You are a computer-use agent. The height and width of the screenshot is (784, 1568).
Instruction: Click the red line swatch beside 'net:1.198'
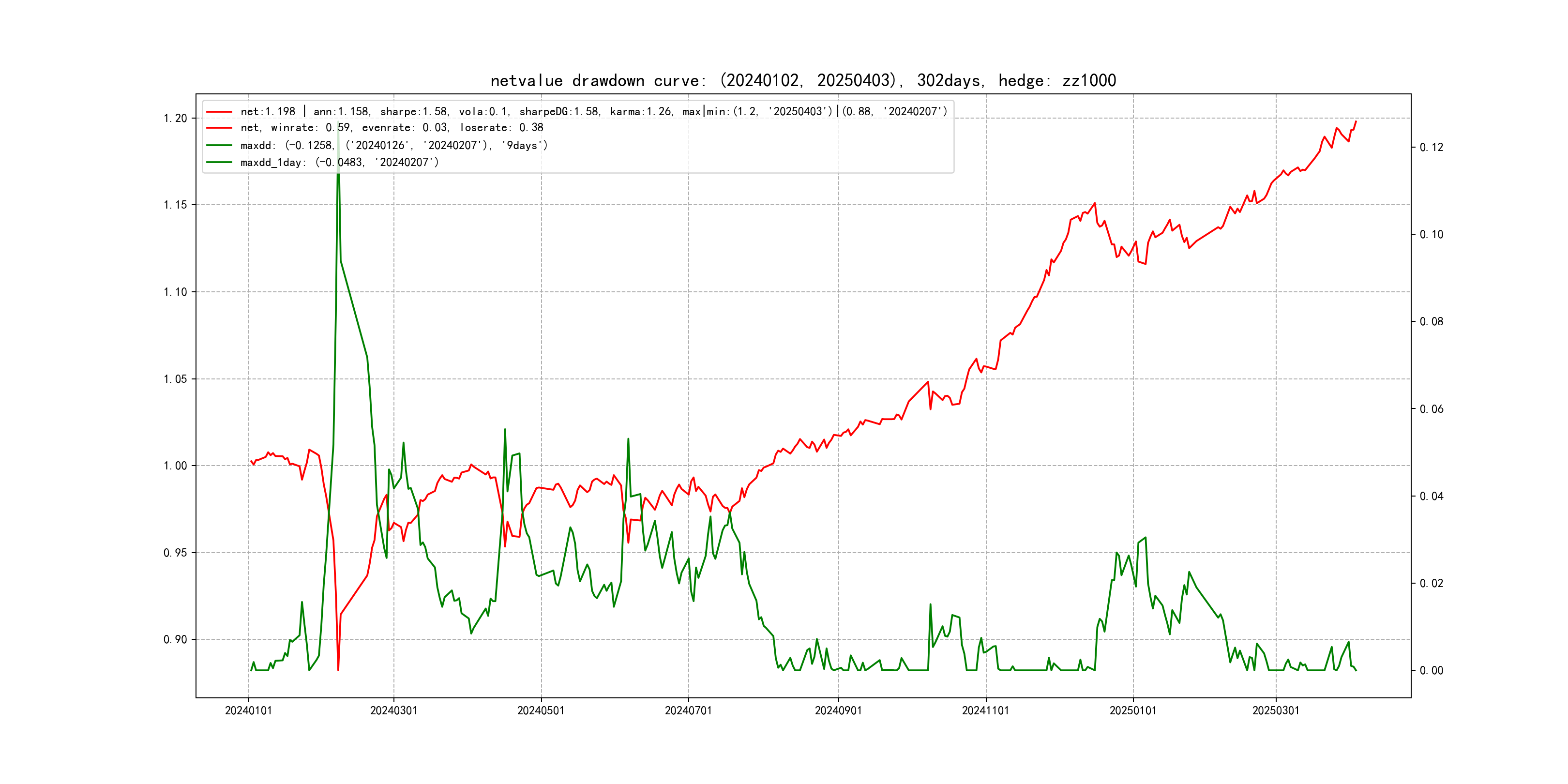(x=219, y=112)
